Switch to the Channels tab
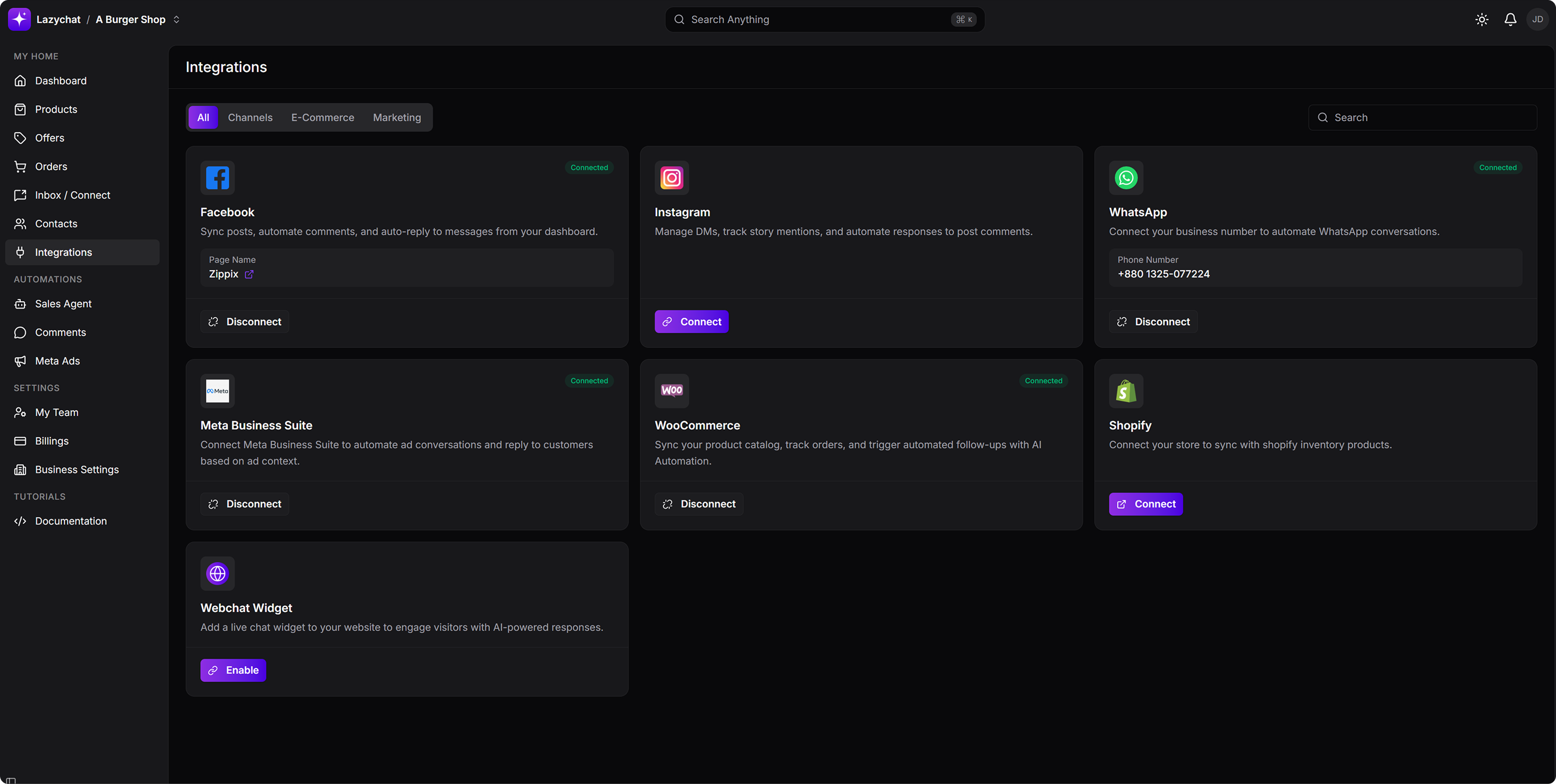 click(250, 117)
